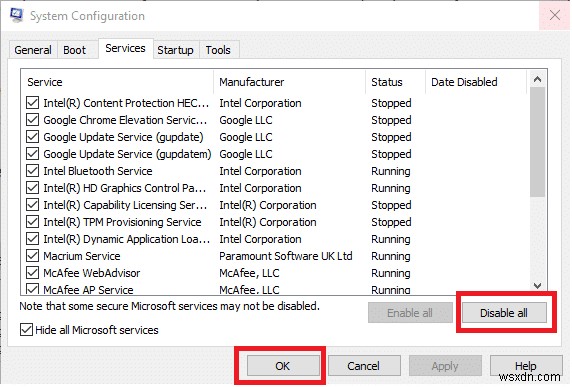Screen dimensions: 572x387
Task: Uncheck Intel(R) HD Graphics Control Panel service
Action: point(32,188)
